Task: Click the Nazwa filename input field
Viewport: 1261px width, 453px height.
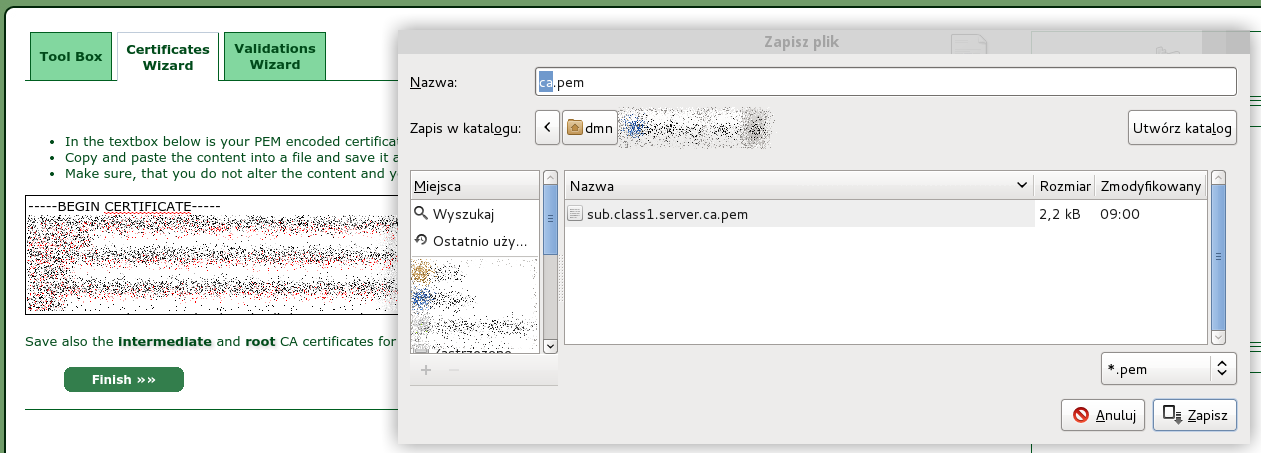Action: [886, 82]
